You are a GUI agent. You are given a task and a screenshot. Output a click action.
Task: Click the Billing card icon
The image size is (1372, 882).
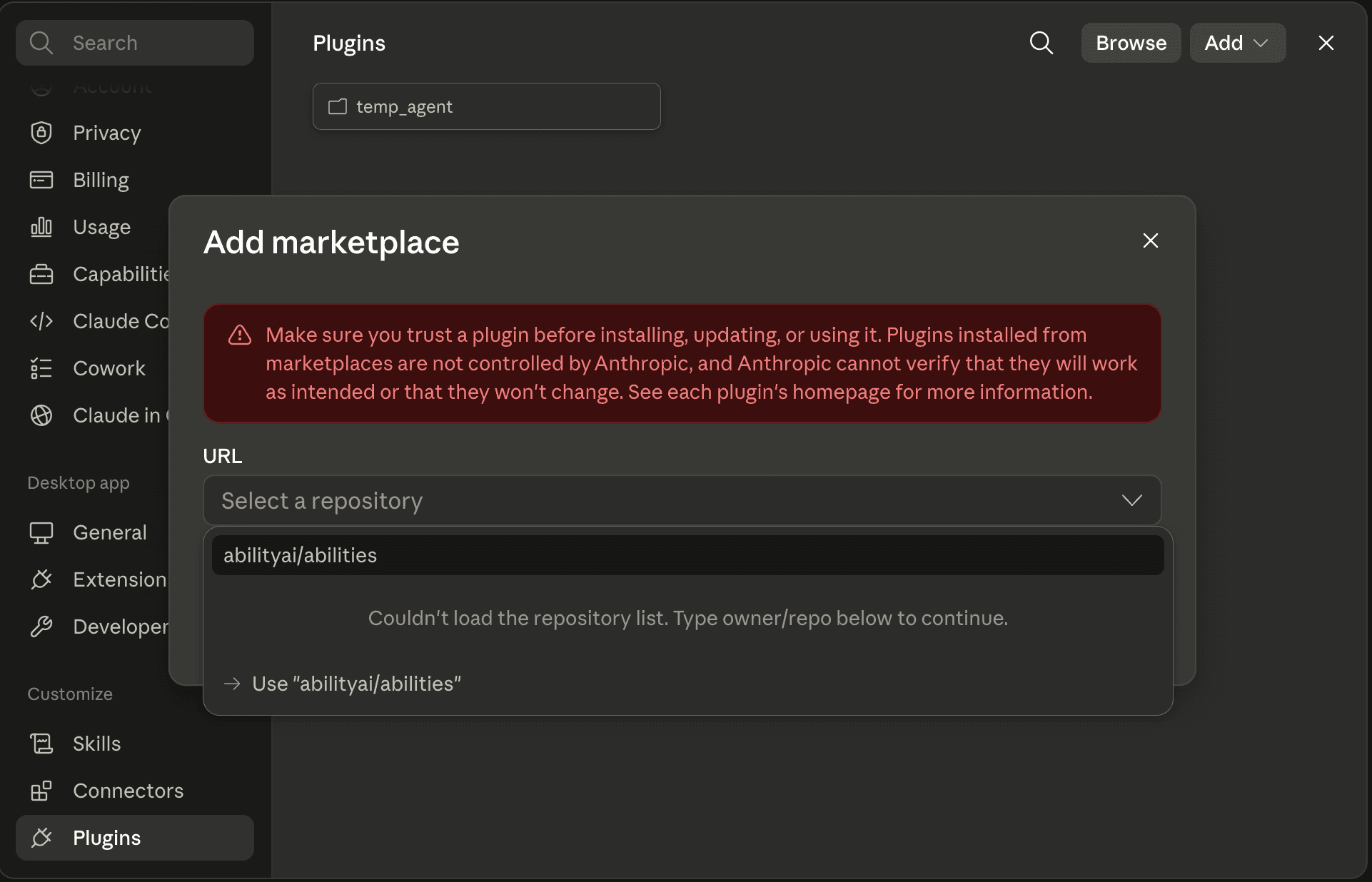coord(41,180)
